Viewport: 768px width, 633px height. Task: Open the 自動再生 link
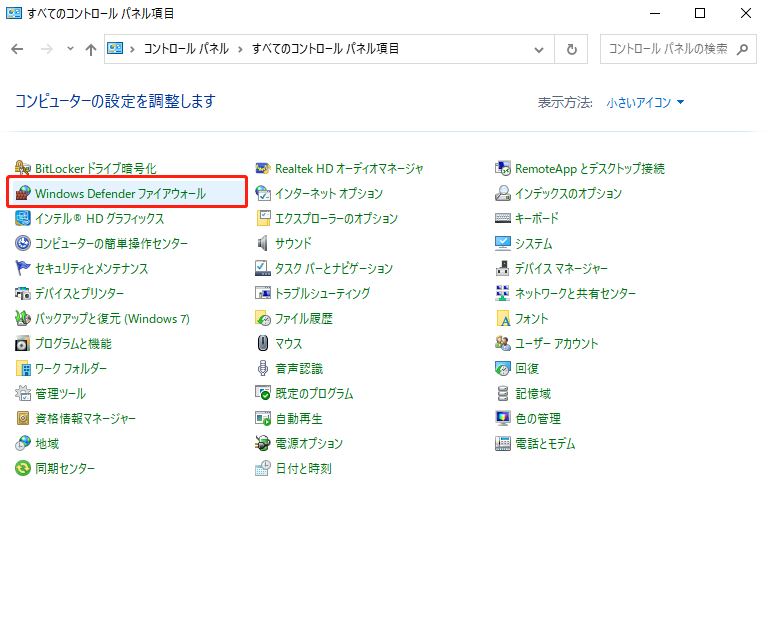(299, 418)
